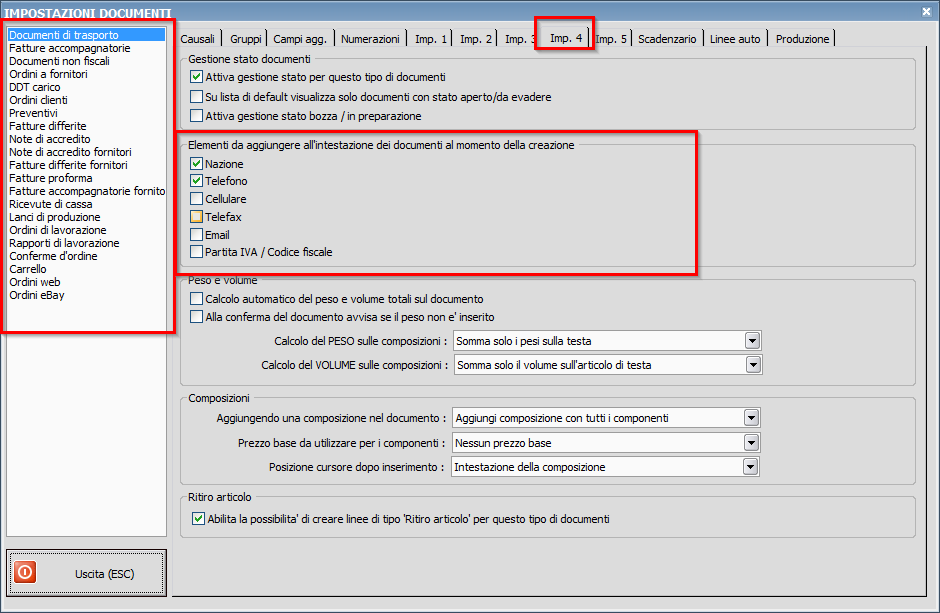
Task: Open 'Posizione cursore dopo inserimento' dropdown arrow
Action: click(x=750, y=467)
